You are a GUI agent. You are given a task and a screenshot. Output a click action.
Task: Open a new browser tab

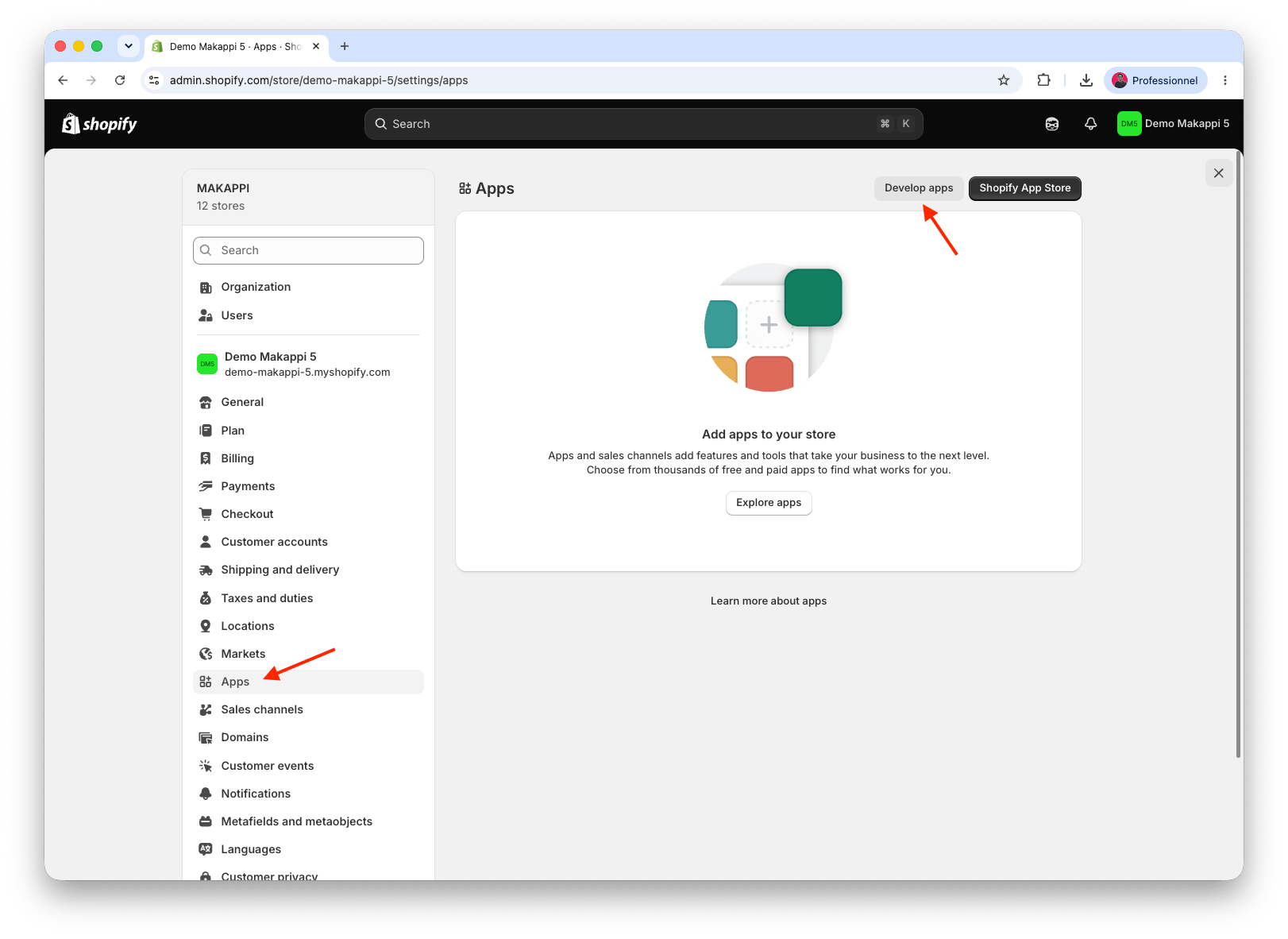tap(345, 46)
